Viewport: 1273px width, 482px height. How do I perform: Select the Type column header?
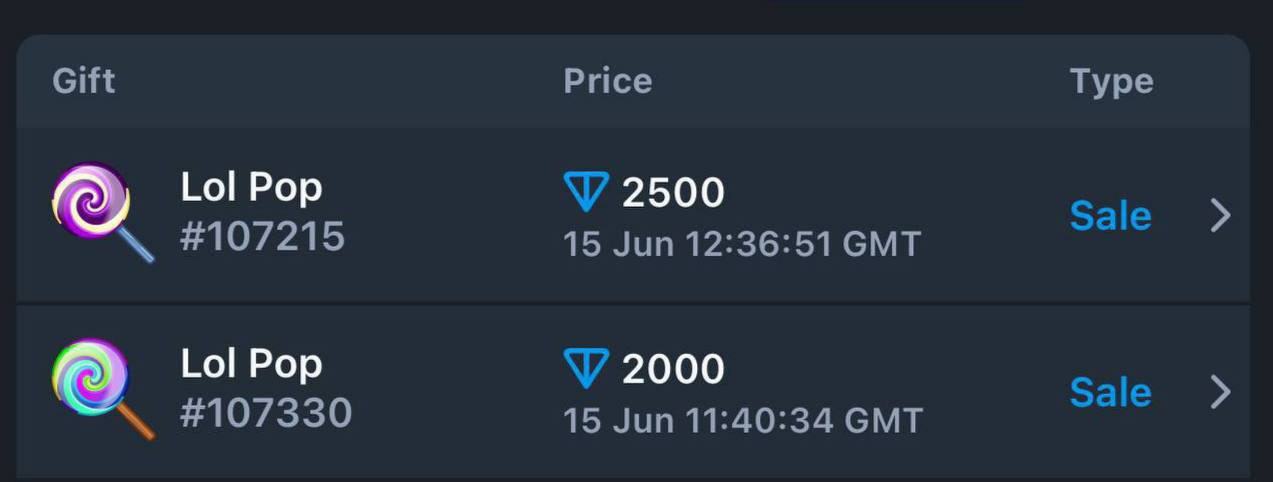[x=1112, y=82]
